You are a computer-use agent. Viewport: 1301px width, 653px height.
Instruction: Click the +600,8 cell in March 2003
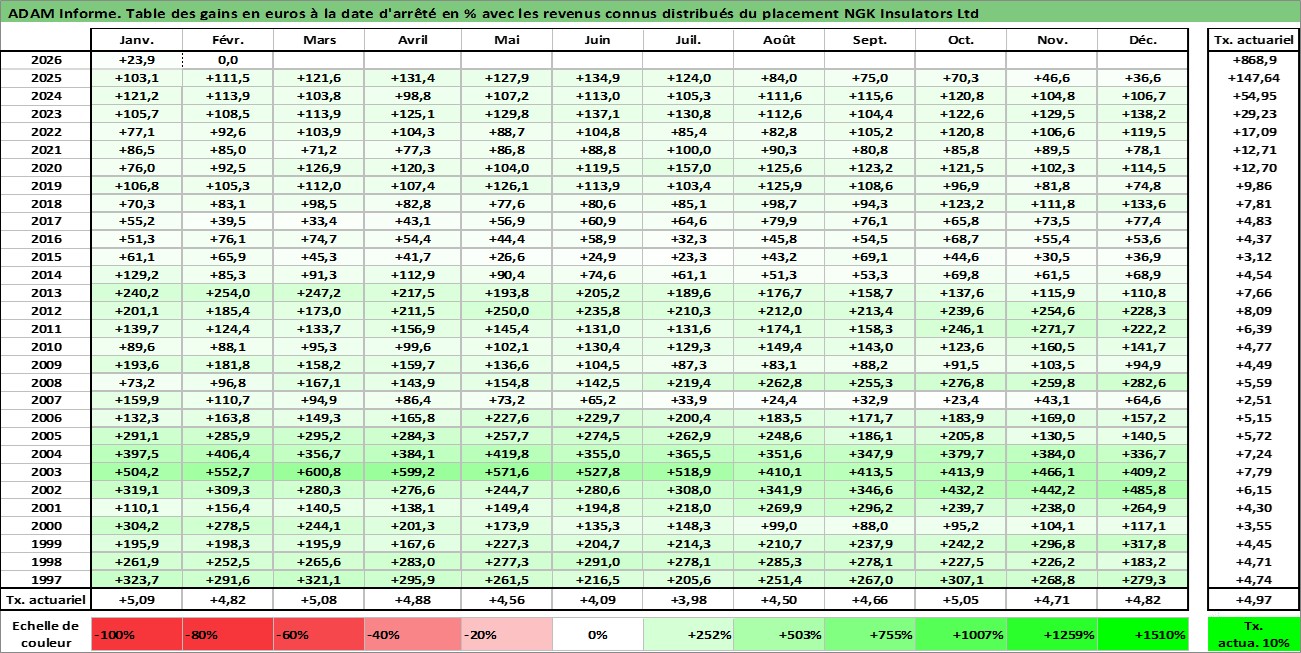pyautogui.click(x=318, y=472)
